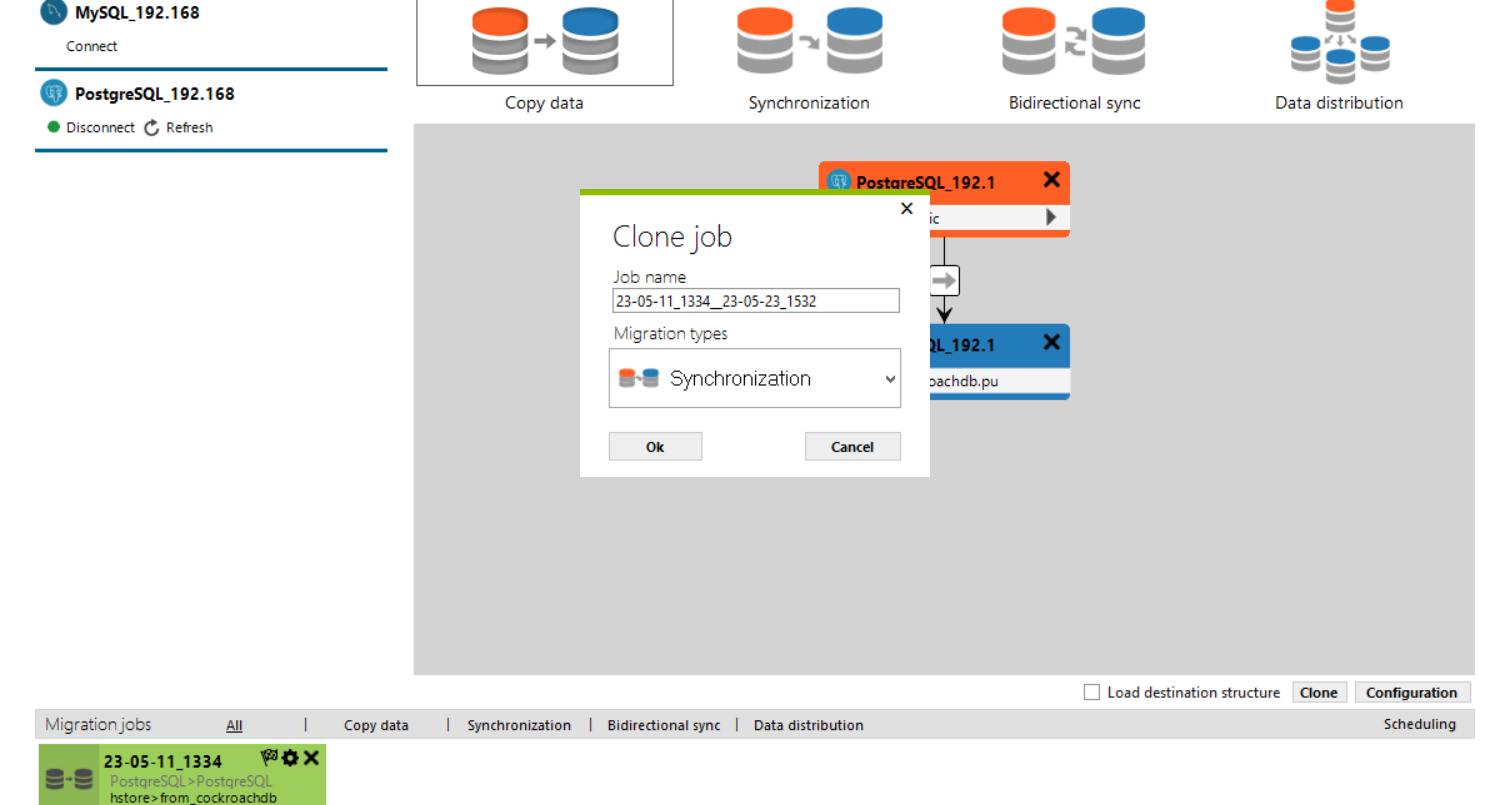Click the Refresh icon for PostgreSQL connection

pos(152,128)
